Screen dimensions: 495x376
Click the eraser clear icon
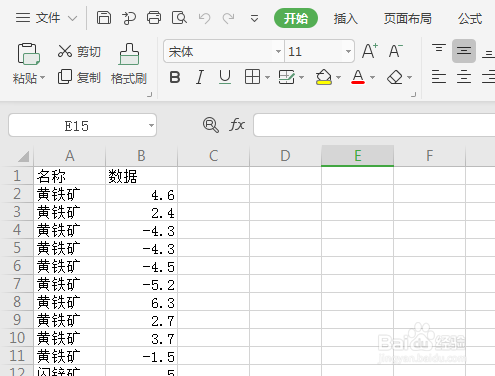point(395,77)
